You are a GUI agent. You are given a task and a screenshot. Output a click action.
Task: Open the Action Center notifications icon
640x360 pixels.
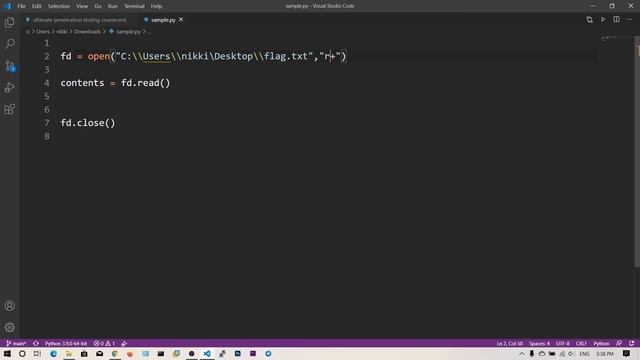(626, 353)
